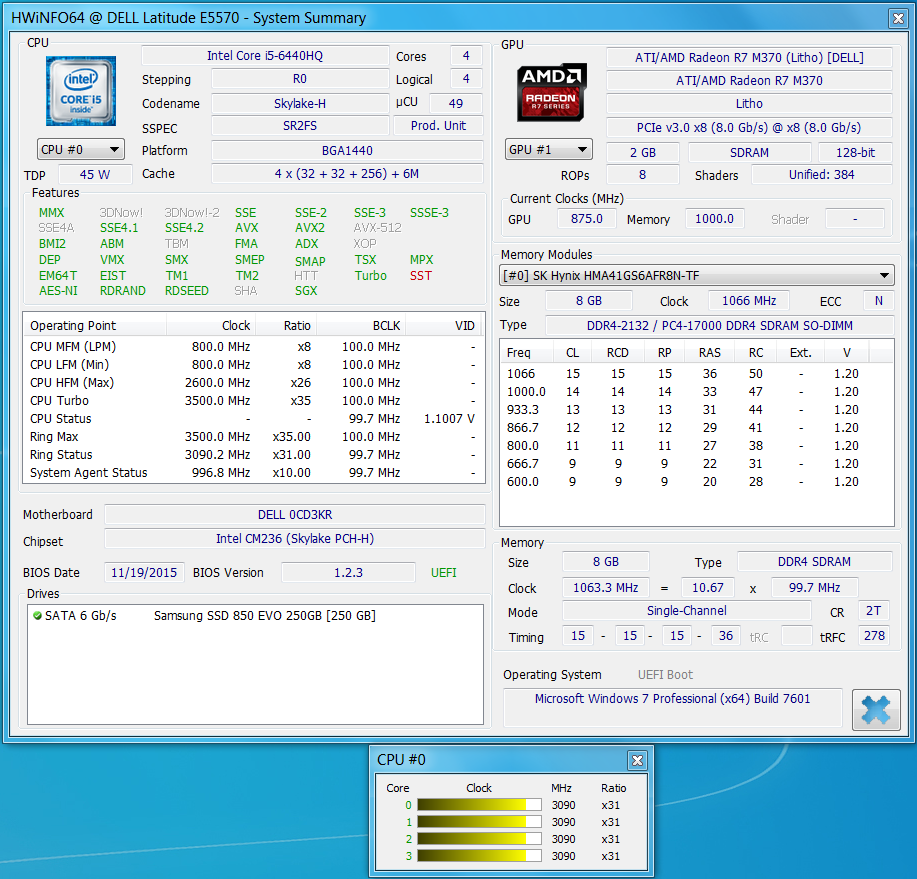Click the tRFC value 278
The width and height of the screenshot is (917, 879).
(x=874, y=636)
